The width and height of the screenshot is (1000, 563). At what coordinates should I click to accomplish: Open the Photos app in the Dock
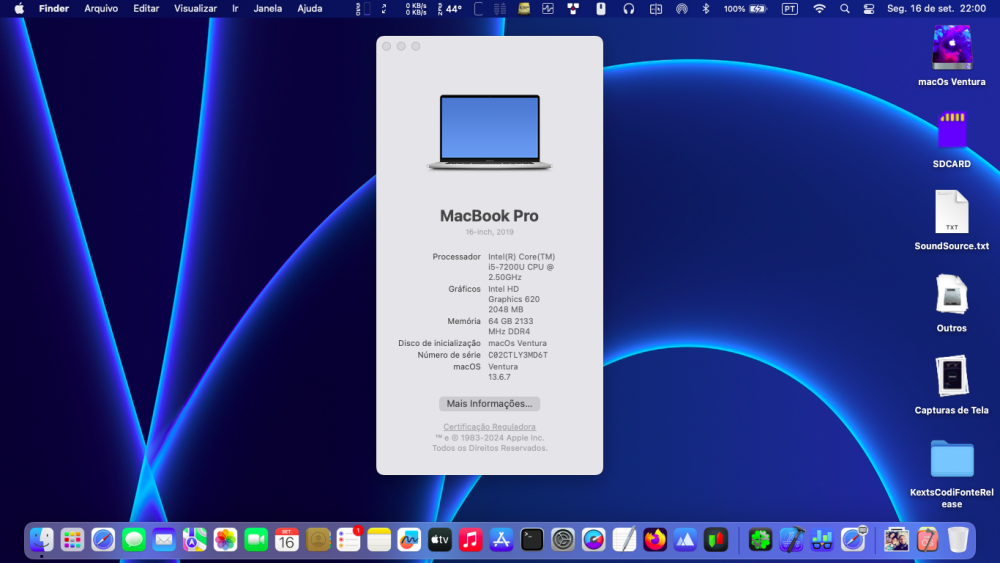coord(225,540)
